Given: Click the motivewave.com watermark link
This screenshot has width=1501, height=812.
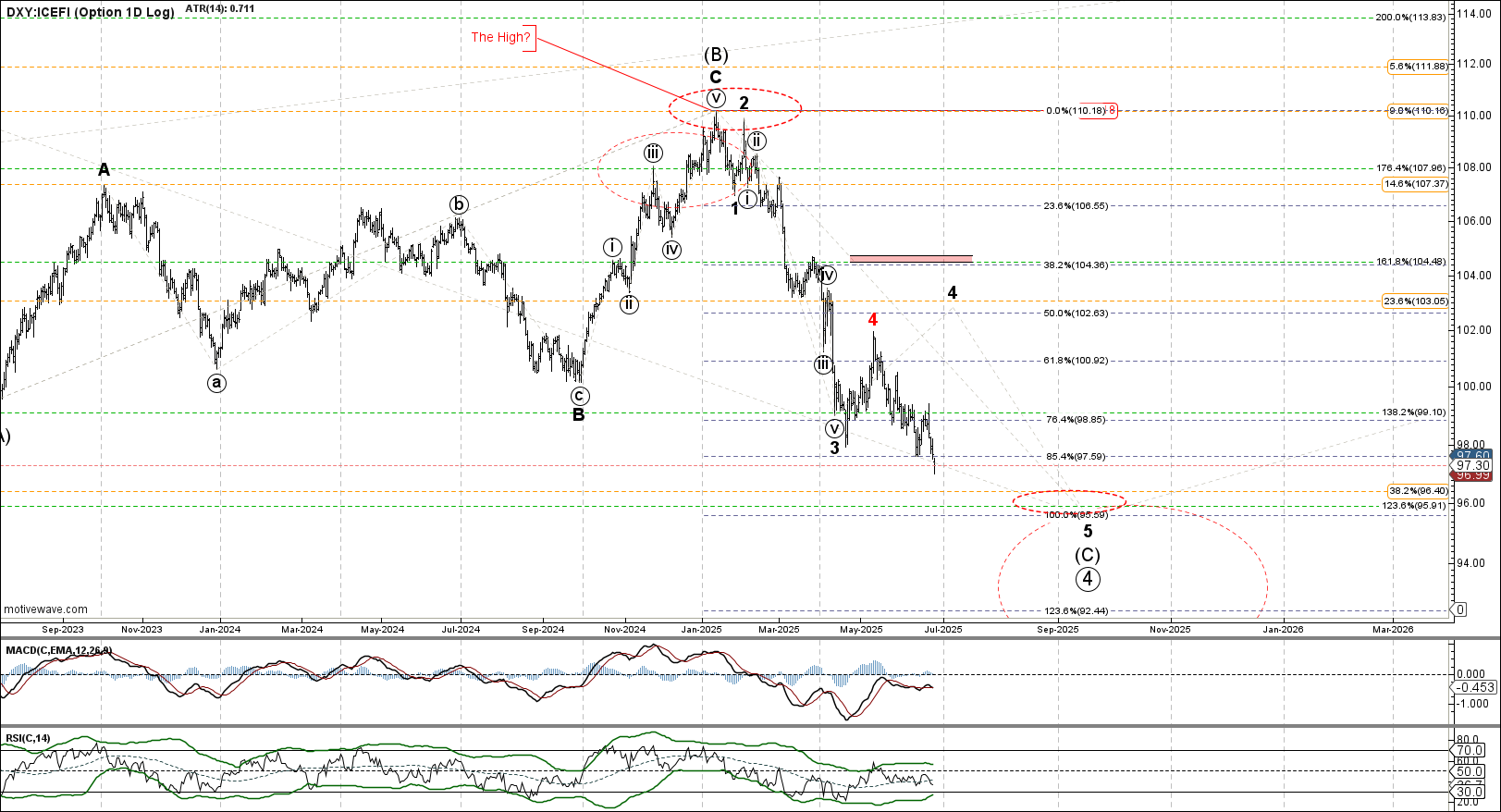Looking at the screenshot, I should point(46,609).
